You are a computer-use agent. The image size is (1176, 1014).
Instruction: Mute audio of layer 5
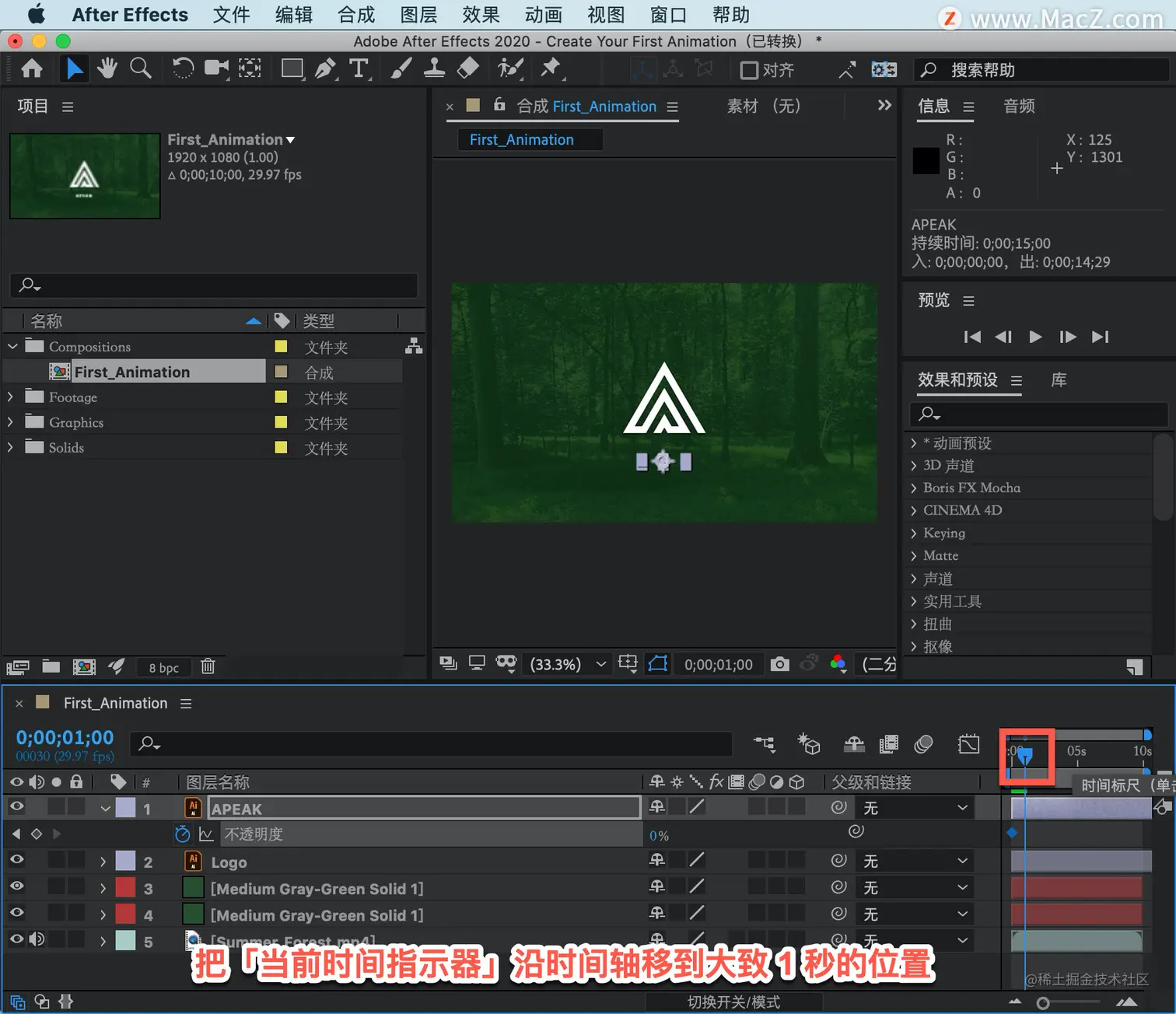tap(37, 939)
